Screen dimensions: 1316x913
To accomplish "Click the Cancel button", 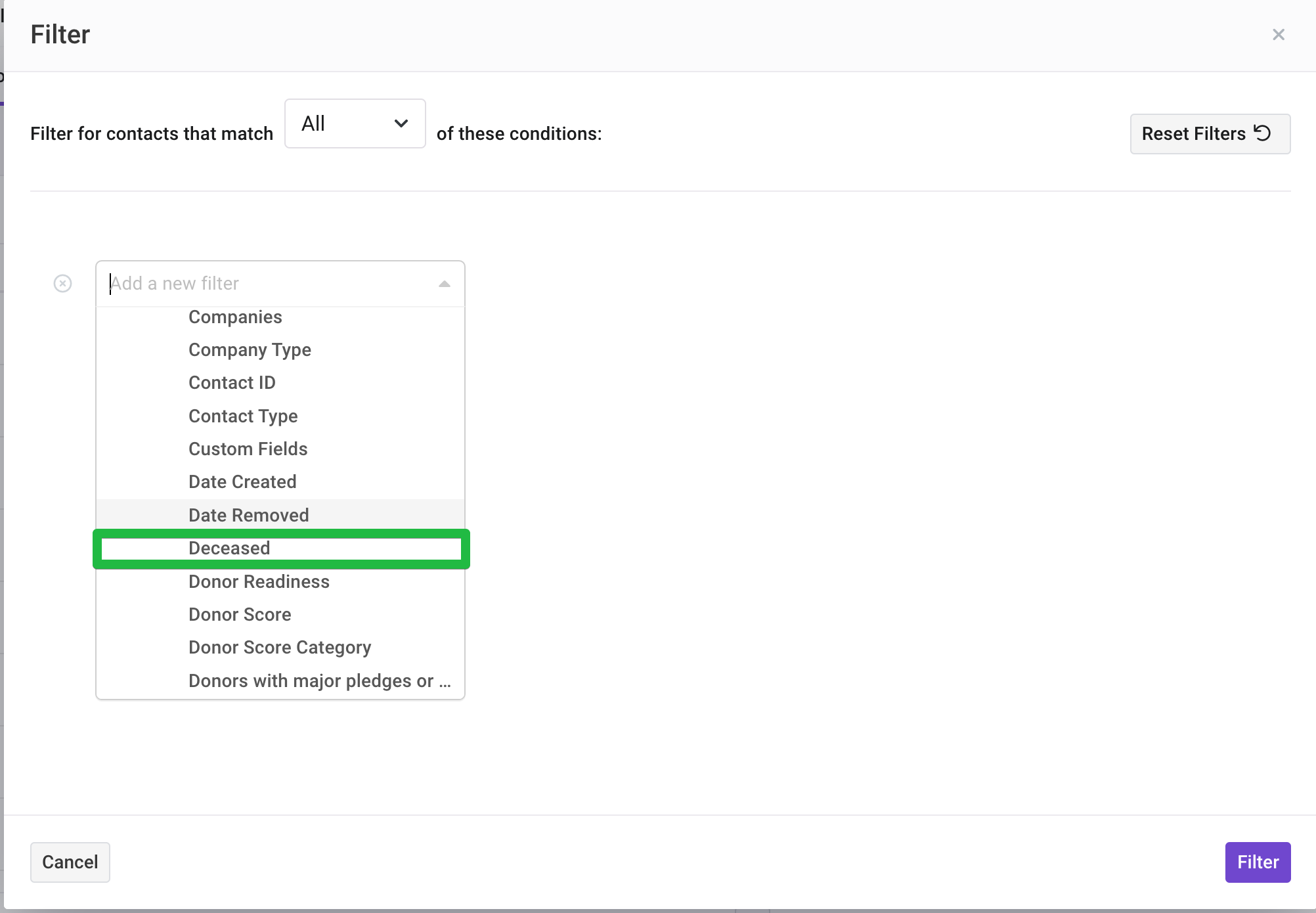I will [70, 862].
